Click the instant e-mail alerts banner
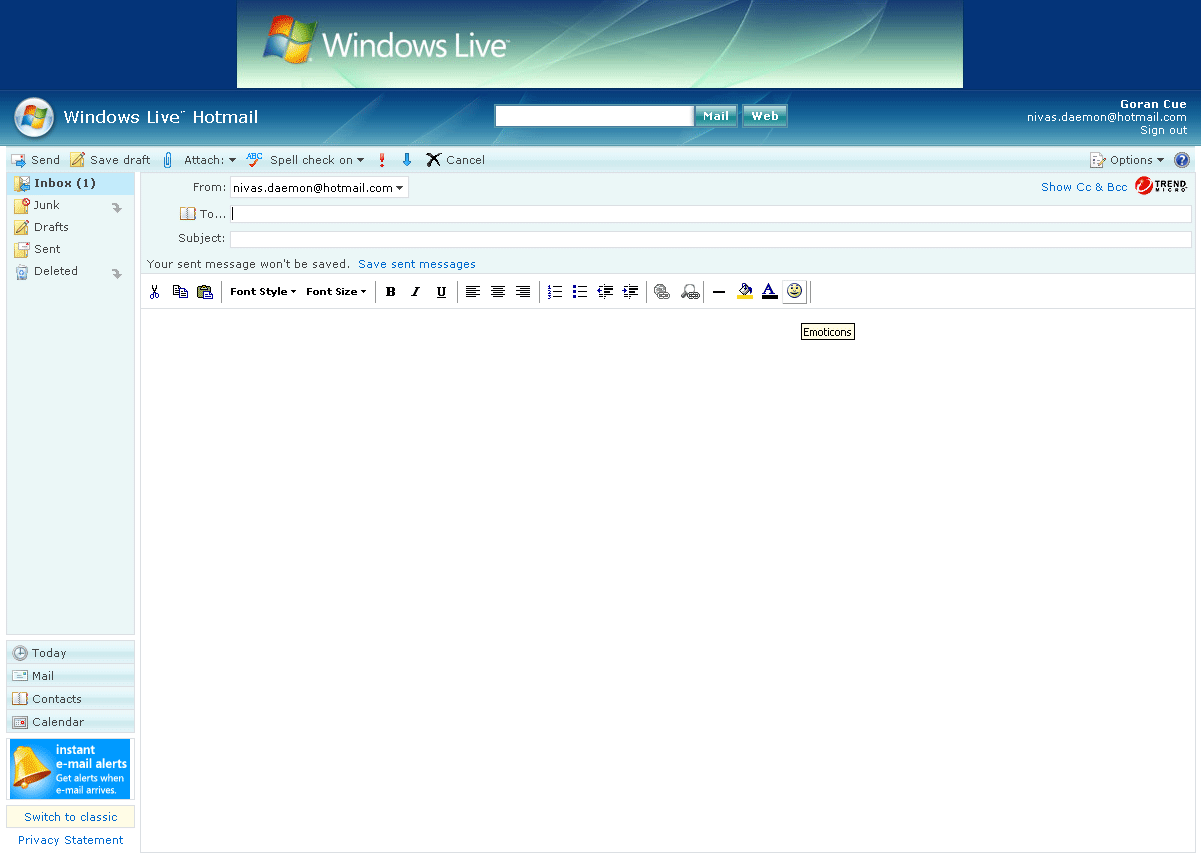Screen dimensions: 1201x856 click(70, 769)
